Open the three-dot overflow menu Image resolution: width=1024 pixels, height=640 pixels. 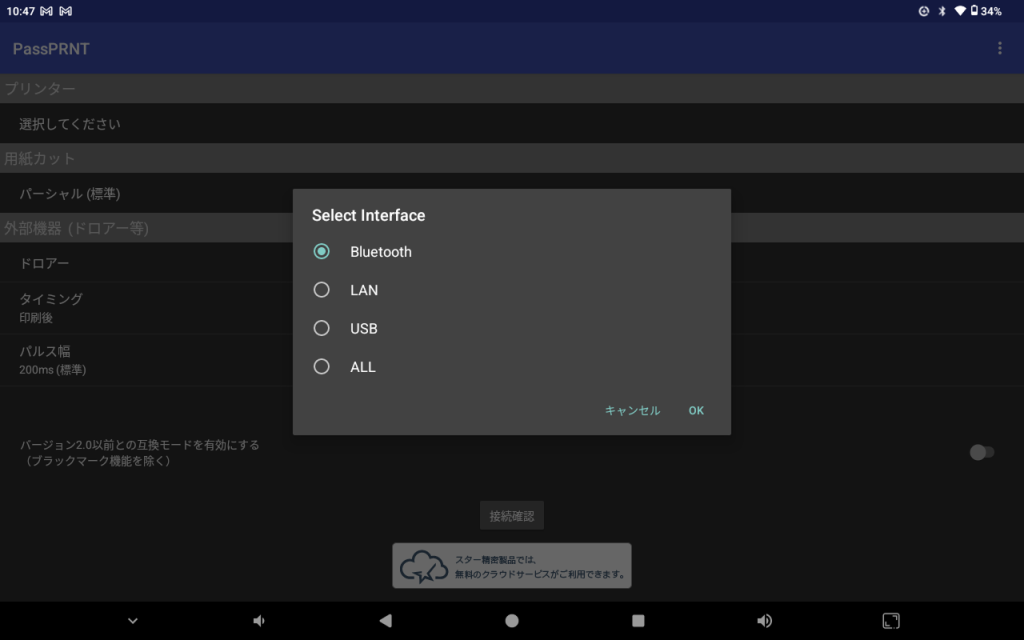999,48
